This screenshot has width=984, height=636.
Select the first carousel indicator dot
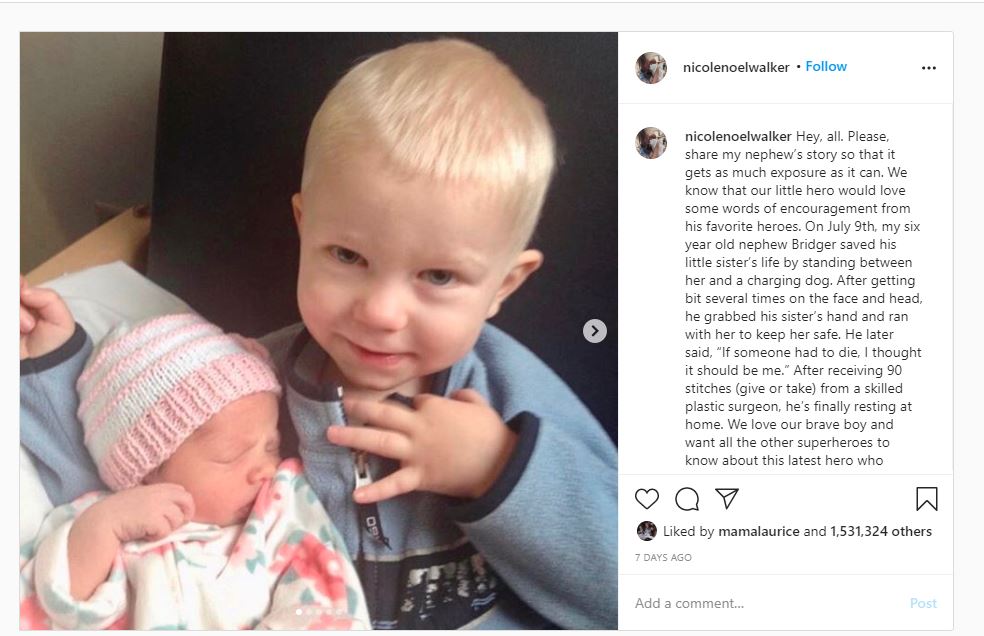point(299,612)
